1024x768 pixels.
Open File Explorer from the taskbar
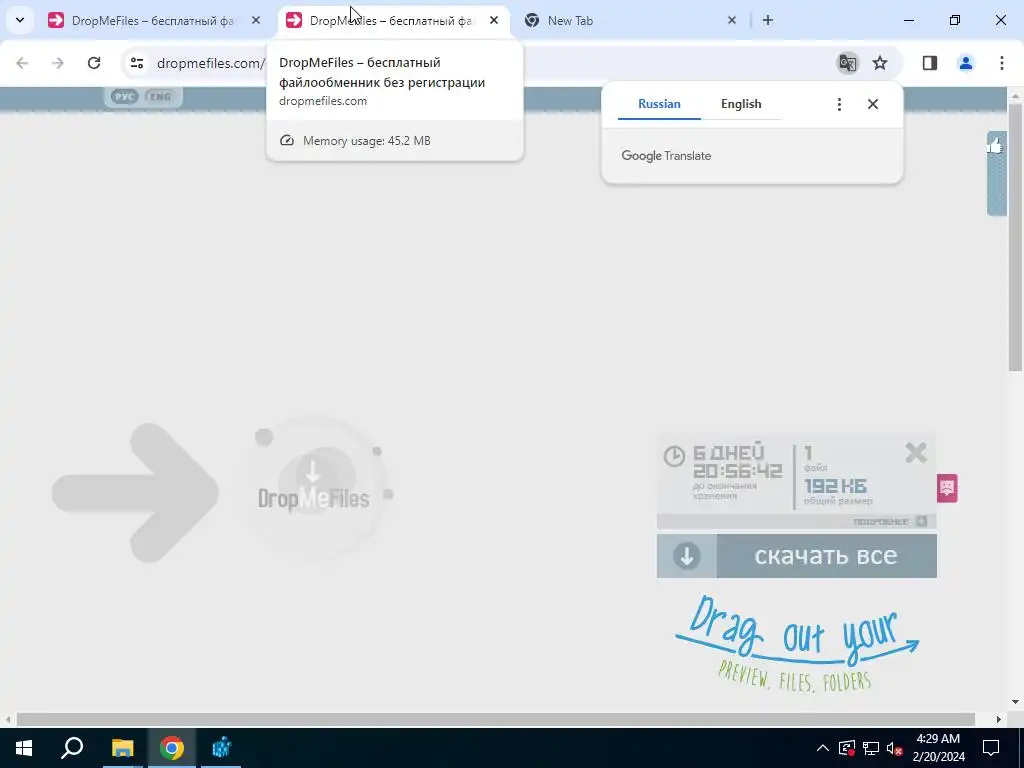122,747
